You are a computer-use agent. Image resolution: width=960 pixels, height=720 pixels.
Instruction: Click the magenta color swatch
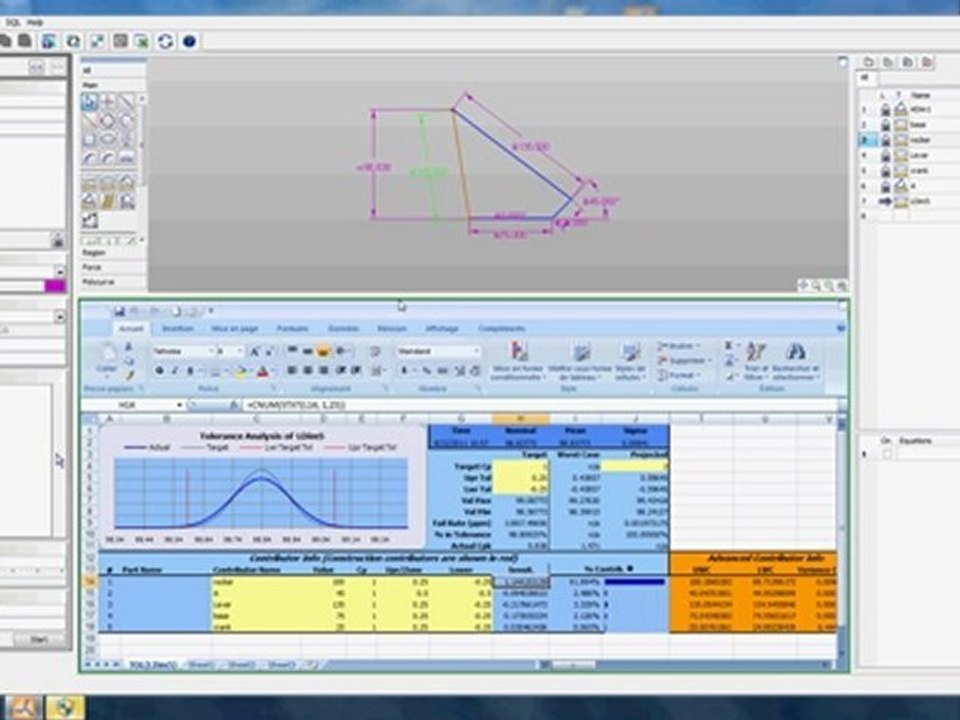click(x=55, y=286)
